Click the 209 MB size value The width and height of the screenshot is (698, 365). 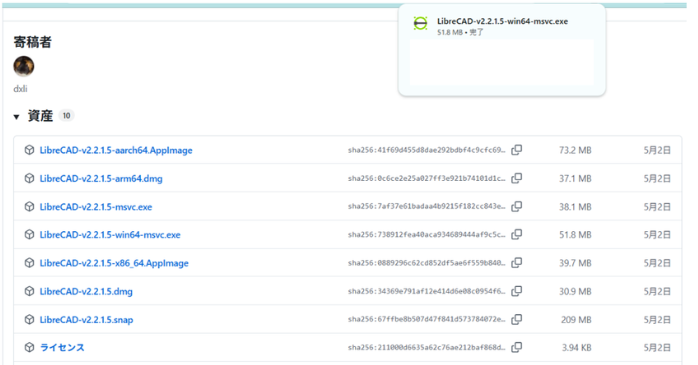(576, 320)
